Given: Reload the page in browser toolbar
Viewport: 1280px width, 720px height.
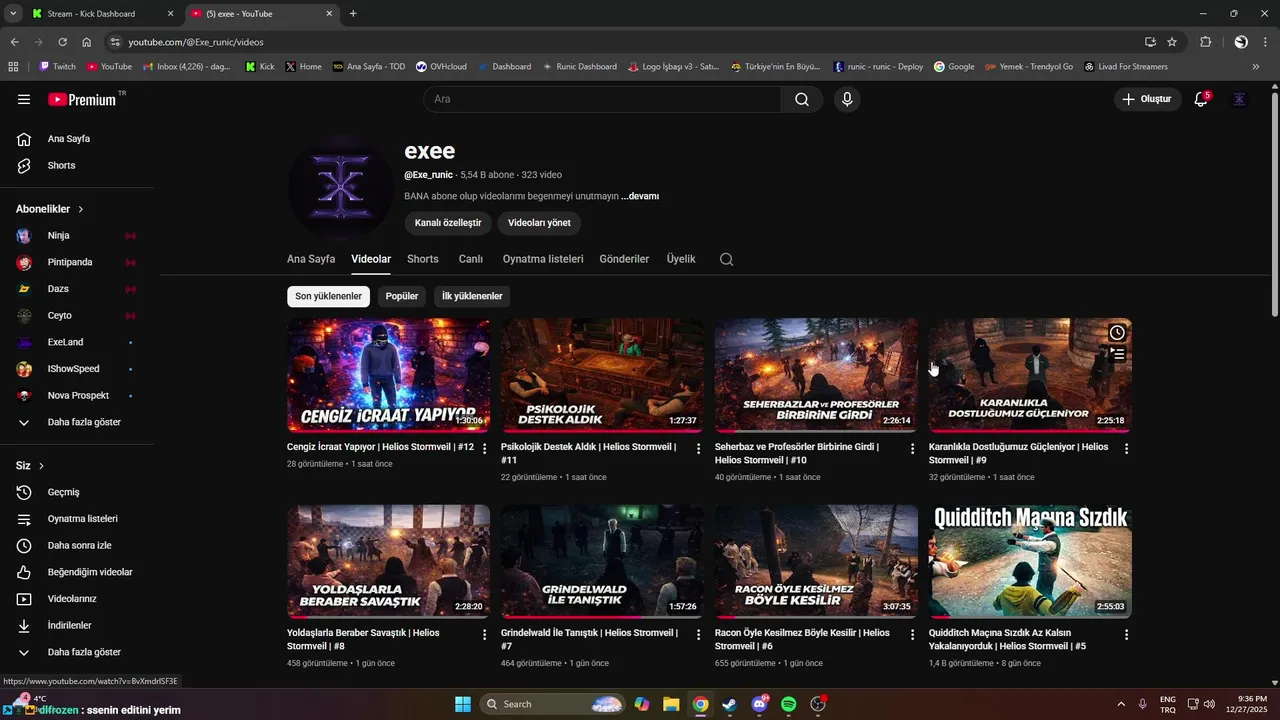Looking at the screenshot, I should 62,42.
